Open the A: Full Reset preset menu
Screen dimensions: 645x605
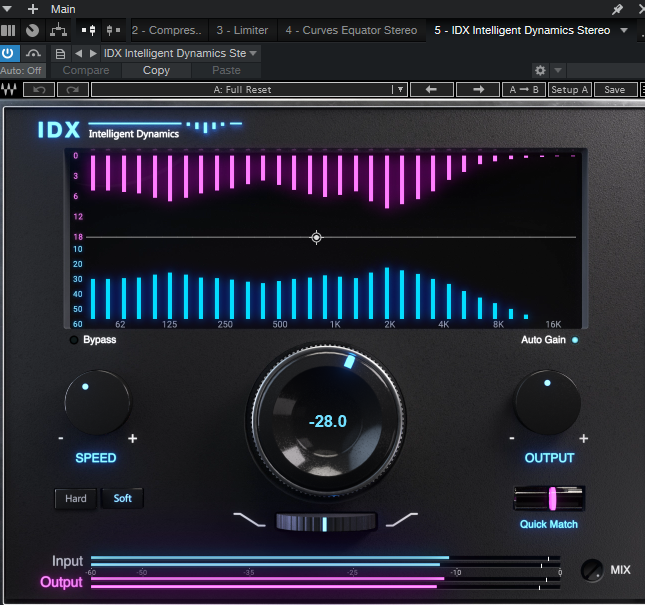(242, 90)
